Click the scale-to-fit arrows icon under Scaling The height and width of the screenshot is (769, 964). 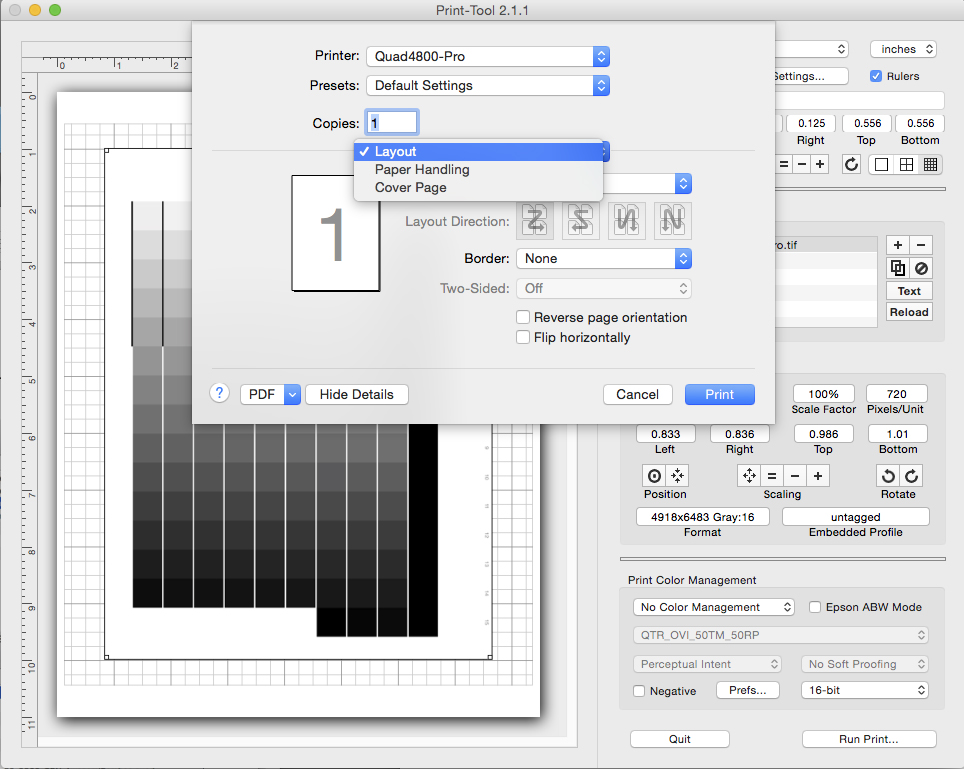coord(748,476)
